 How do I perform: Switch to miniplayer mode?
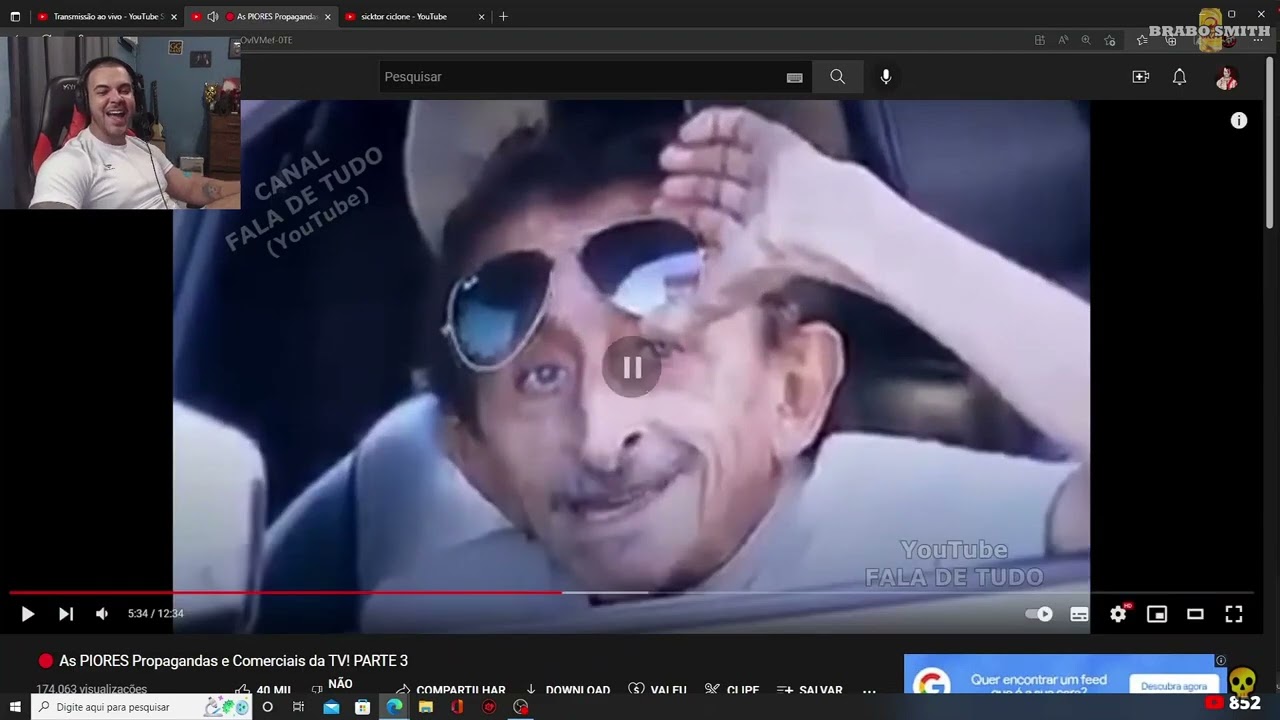(1157, 614)
